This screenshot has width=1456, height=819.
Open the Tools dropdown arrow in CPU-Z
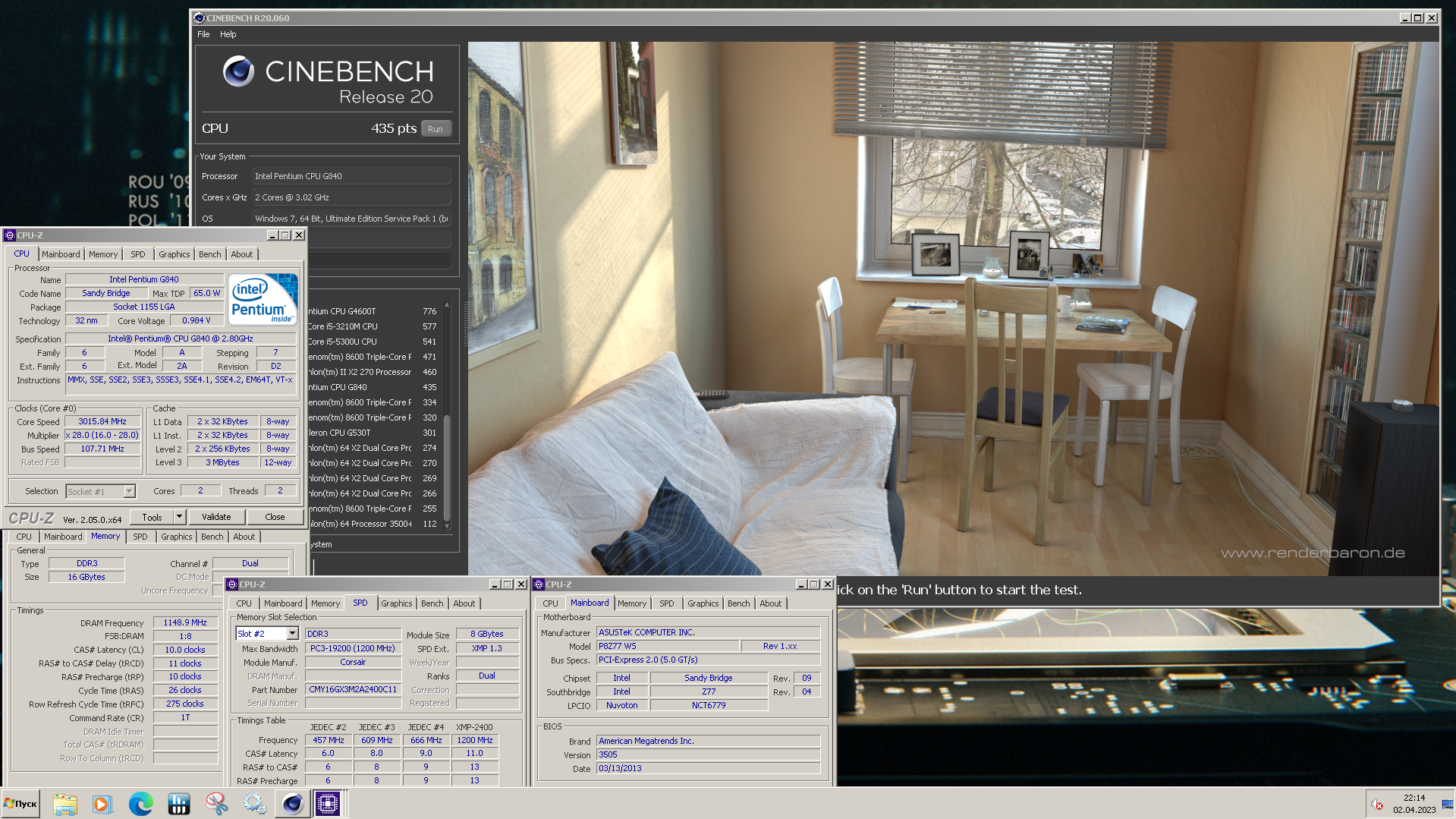click(180, 517)
